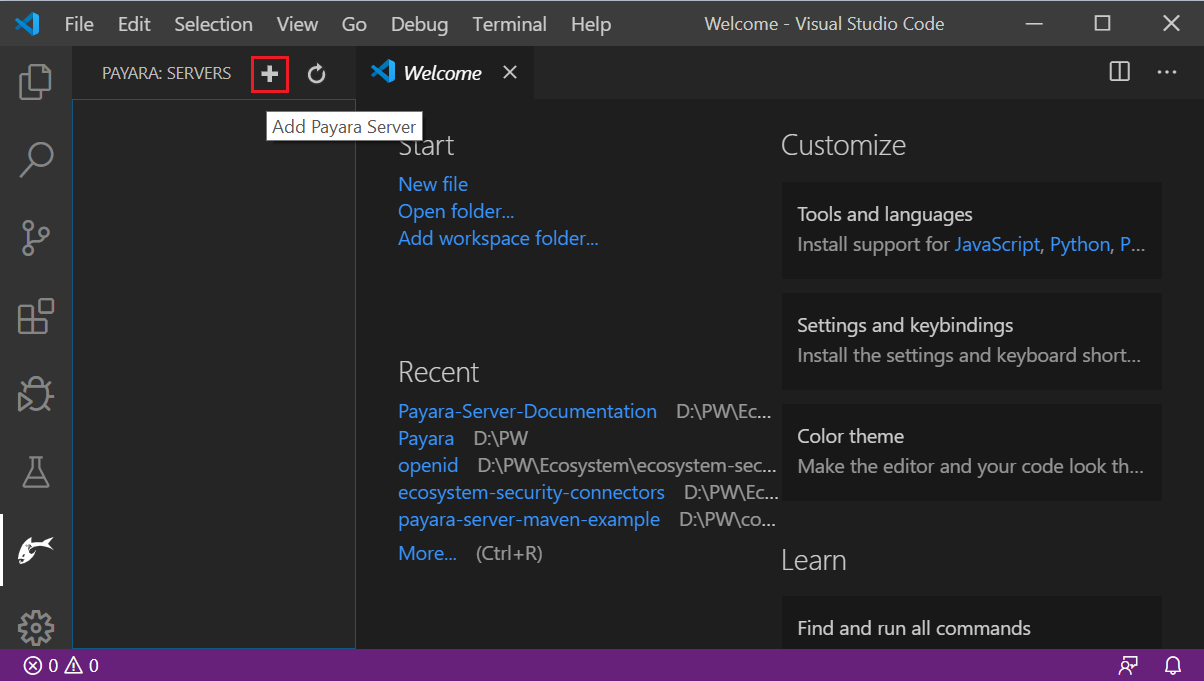Open the Debug view with bug icon

pyautogui.click(x=36, y=394)
